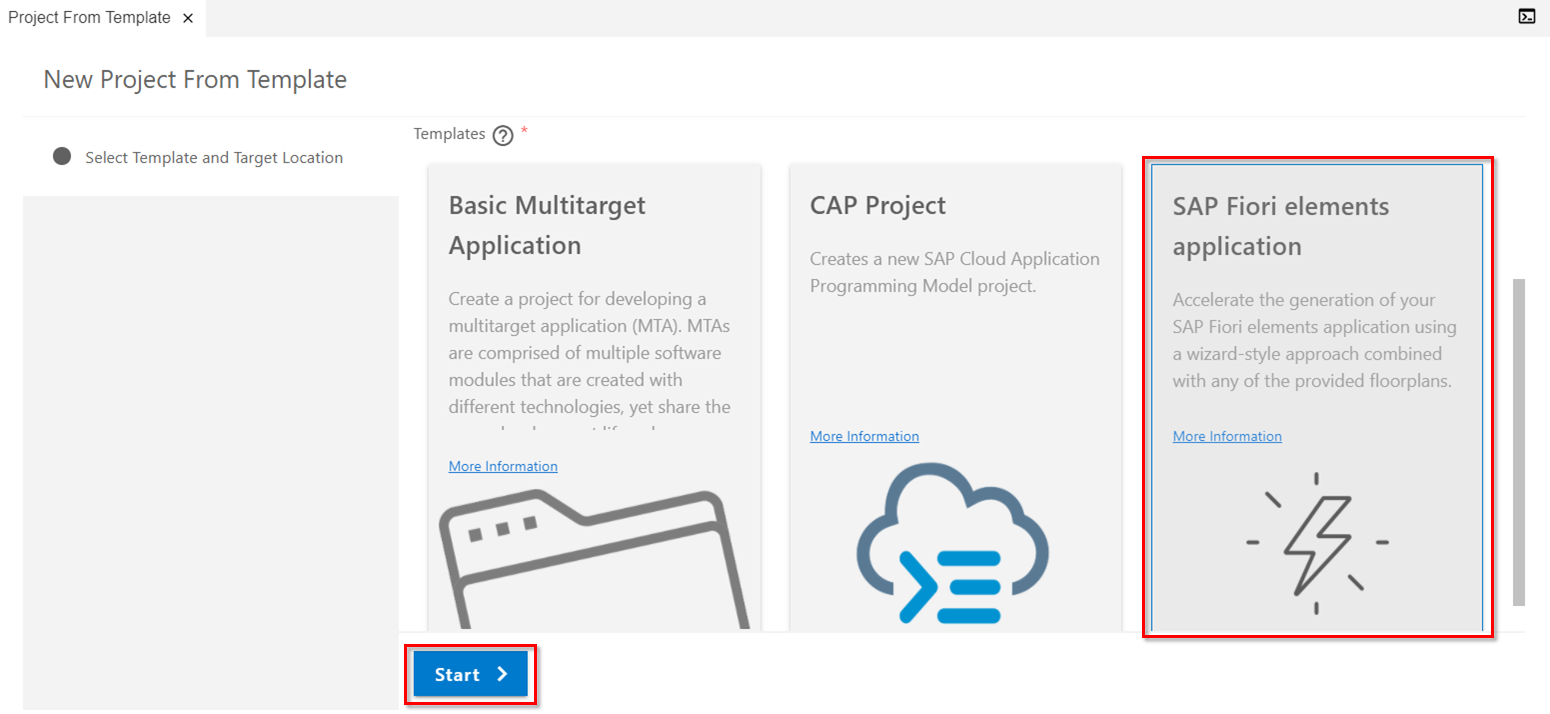This screenshot has width=1550, height=714.
Task: Click the folder window icon of Multitarget card
Action: point(594,559)
